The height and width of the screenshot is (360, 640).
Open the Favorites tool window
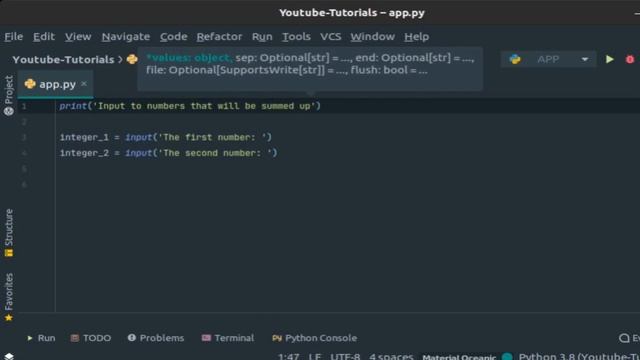tap(9, 297)
